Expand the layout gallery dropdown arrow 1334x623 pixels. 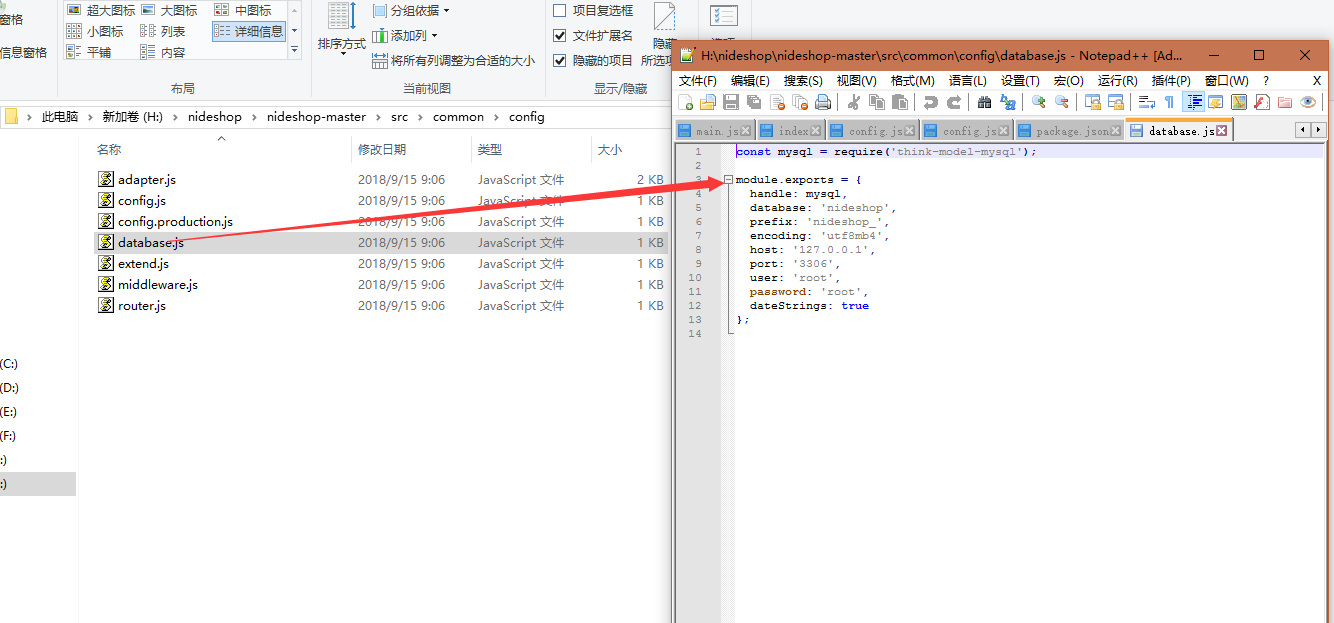click(x=294, y=49)
